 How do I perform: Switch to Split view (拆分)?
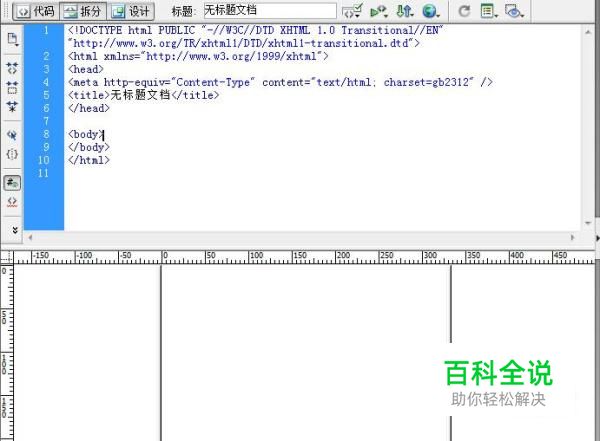pos(83,11)
